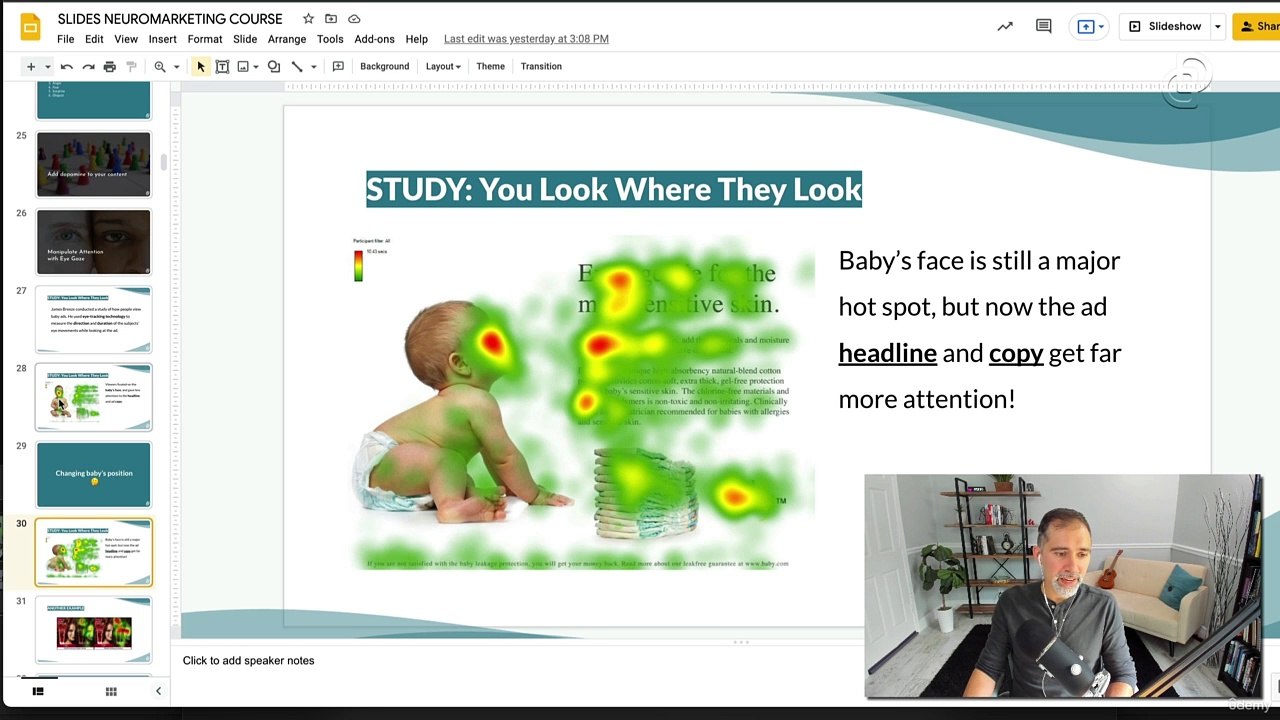This screenshot has width=1280, height=720.
Task: Star the presentation title
Action: pos(308,18)
